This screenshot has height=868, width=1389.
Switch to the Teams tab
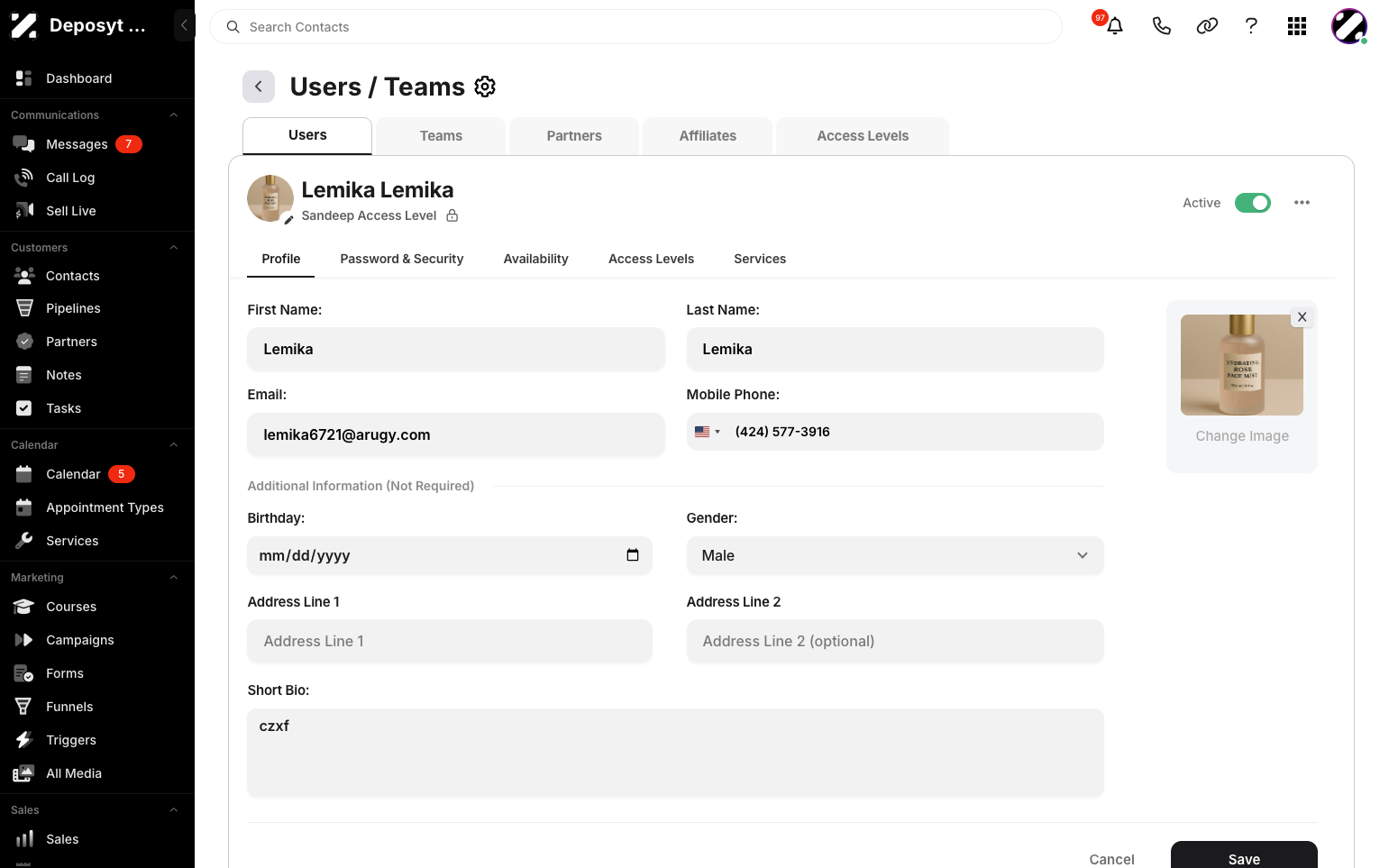click(441, 136)
